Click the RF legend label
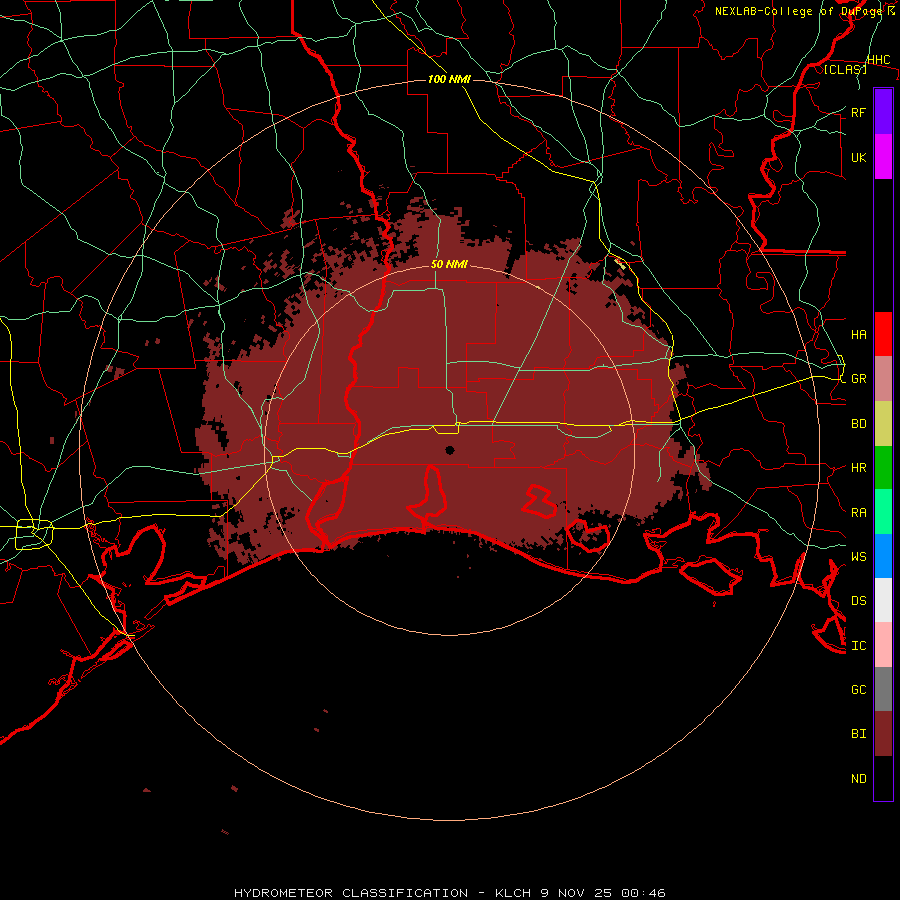 pyautogui.click(x=858, y=112)
